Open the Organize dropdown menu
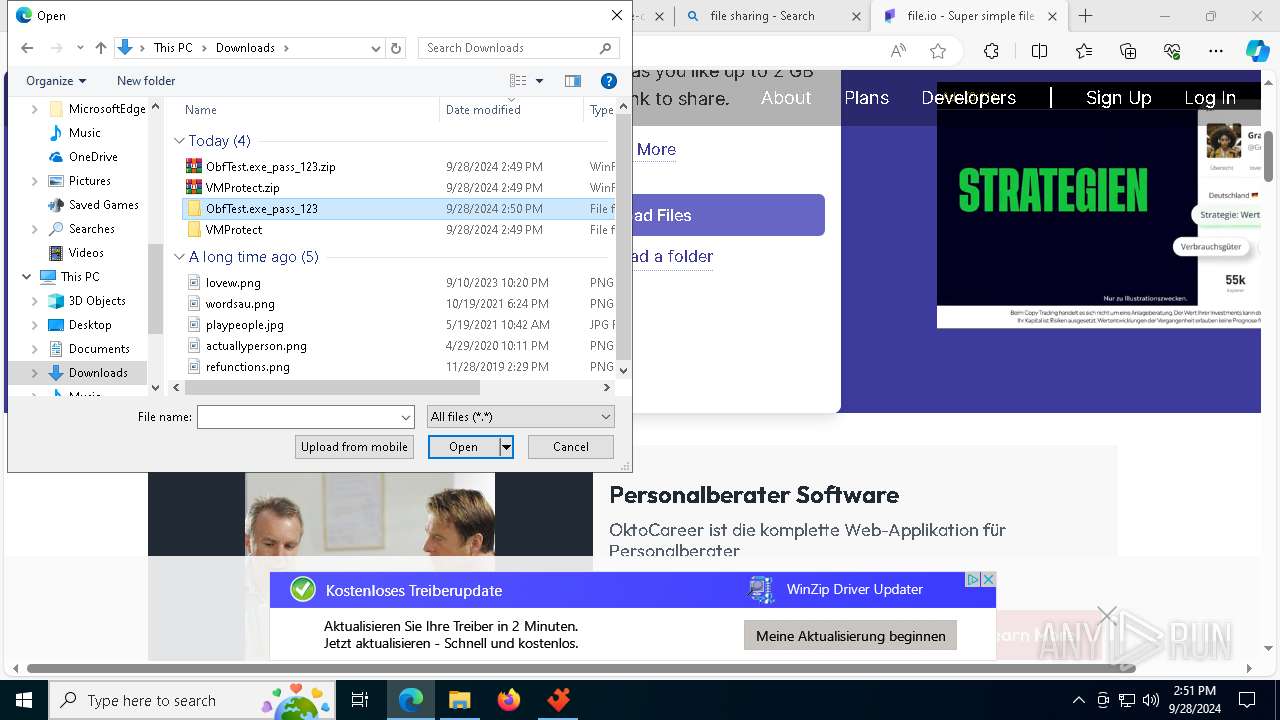1280x720 pixels. [56, 81]
